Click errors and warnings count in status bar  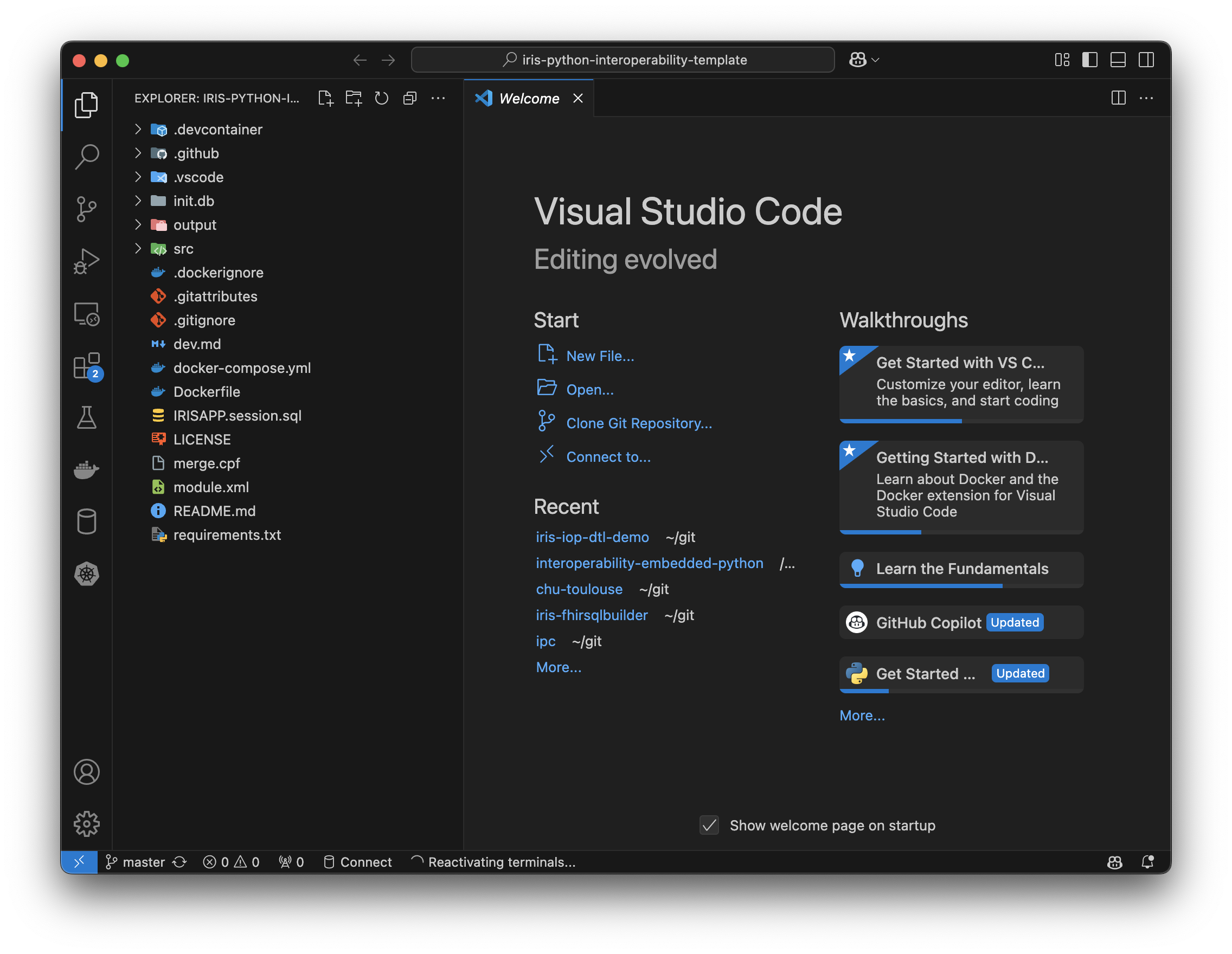(232, 861)
